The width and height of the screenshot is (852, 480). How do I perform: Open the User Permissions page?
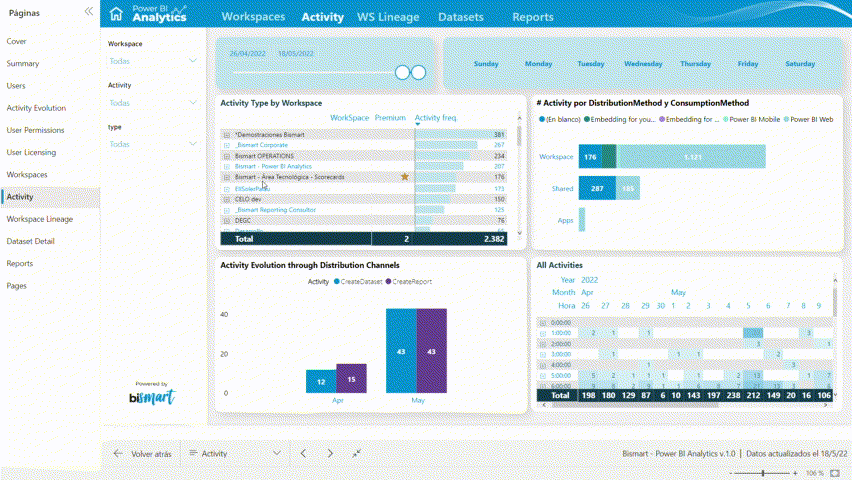pos(35,130)
